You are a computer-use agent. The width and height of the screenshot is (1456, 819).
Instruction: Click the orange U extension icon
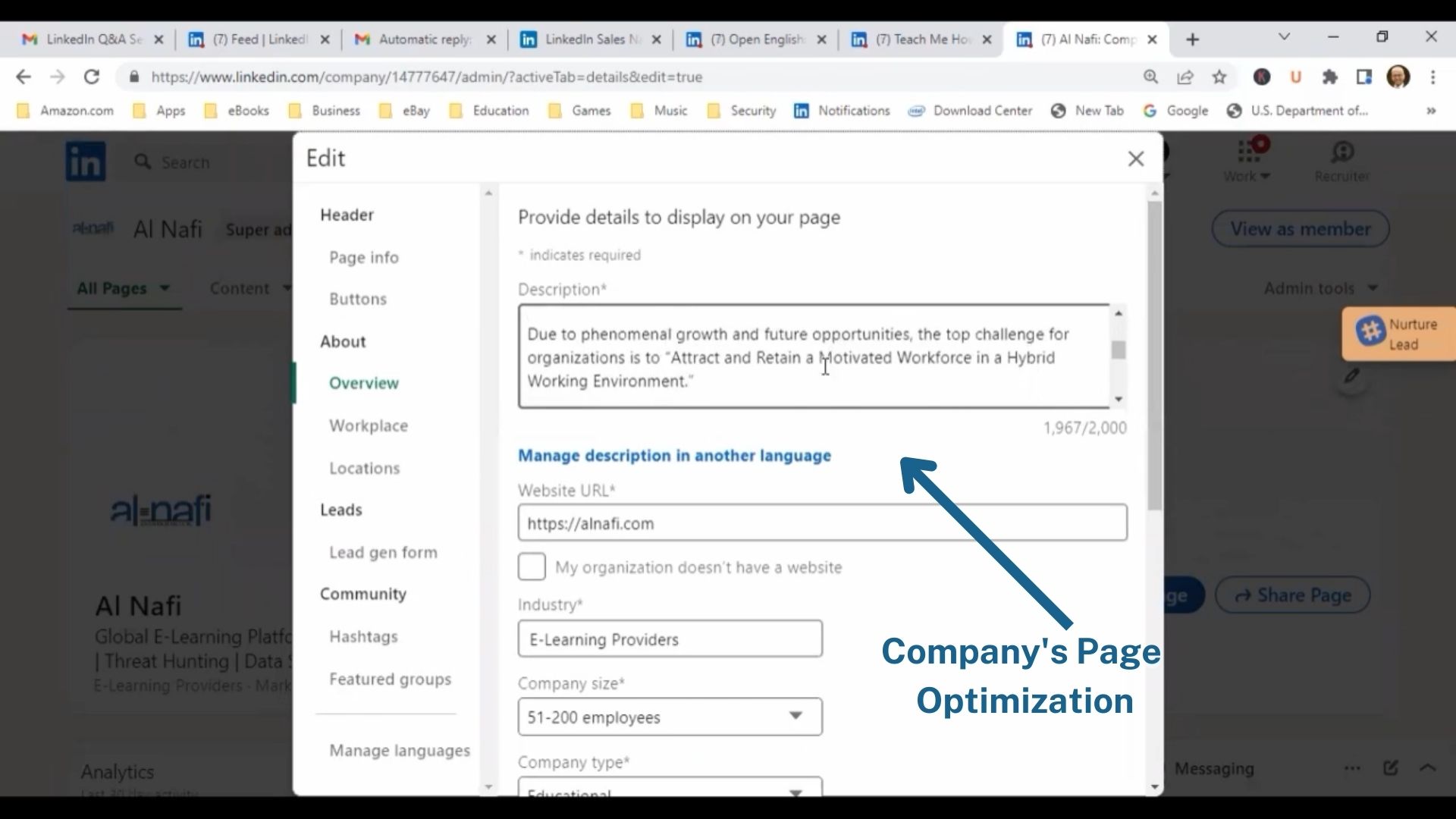click(x=1296, y=77)
